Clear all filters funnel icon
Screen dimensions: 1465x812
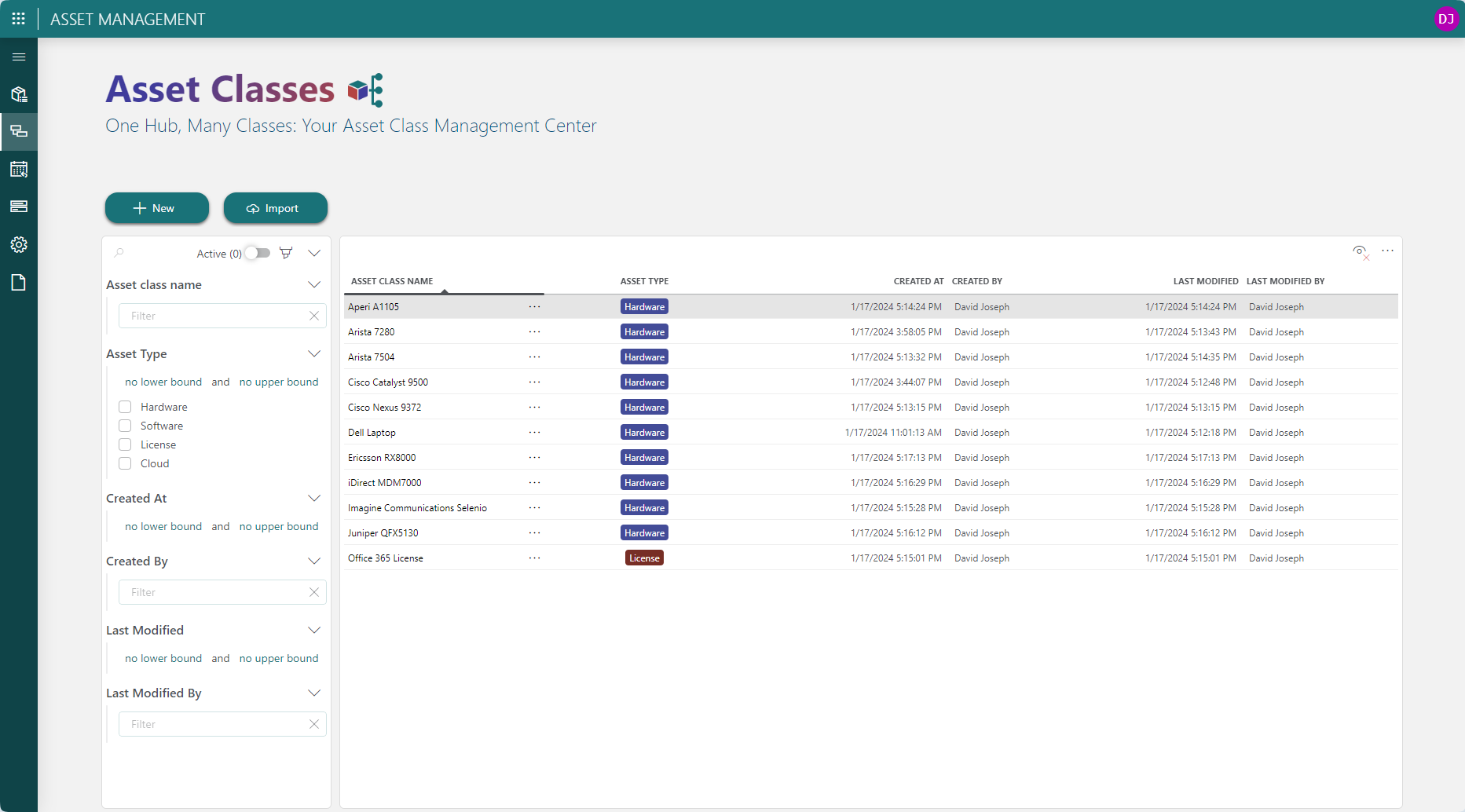[286, 253]
